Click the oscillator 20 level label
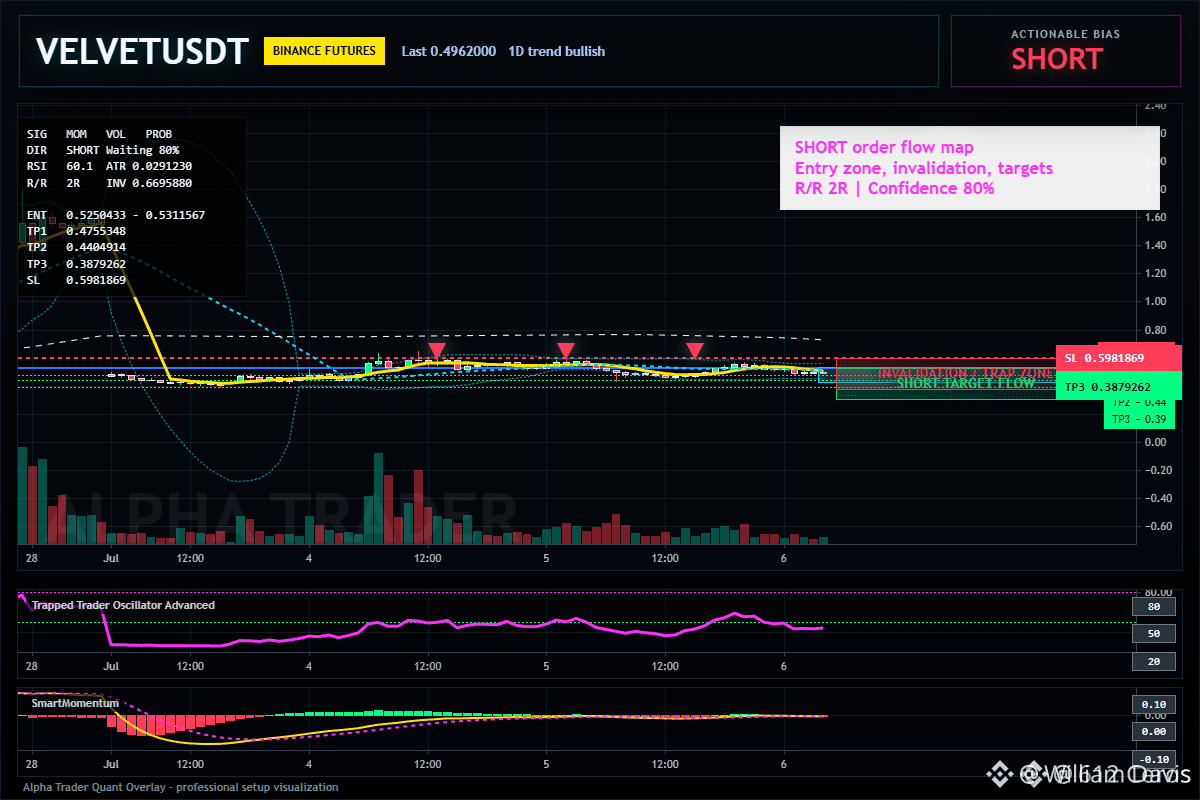Screen dimensions: 1200x800 click(1153, 662)
